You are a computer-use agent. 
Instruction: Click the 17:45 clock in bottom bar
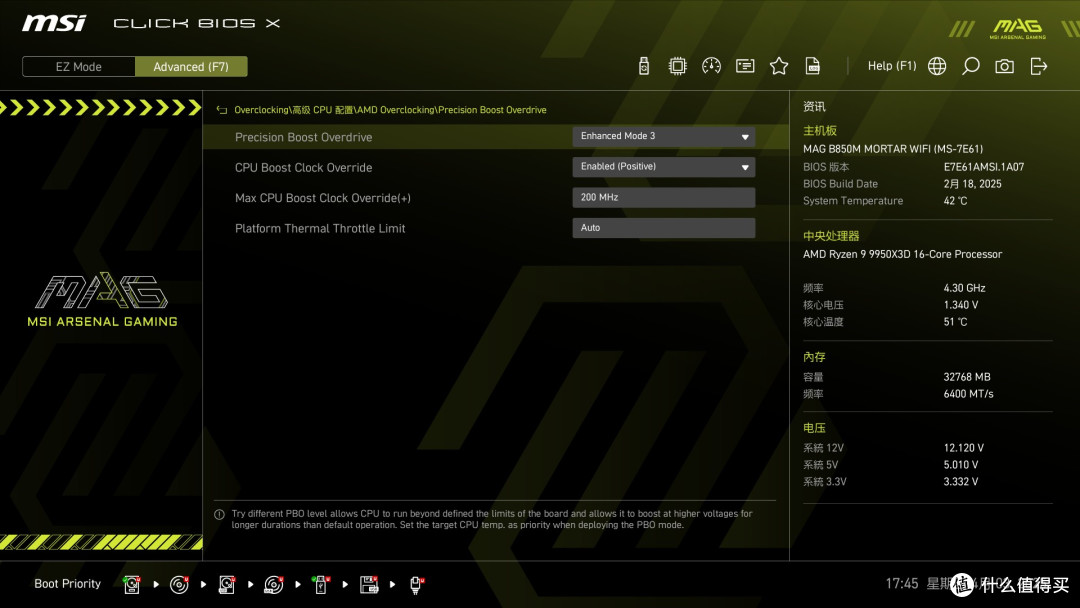pos(902,584)
